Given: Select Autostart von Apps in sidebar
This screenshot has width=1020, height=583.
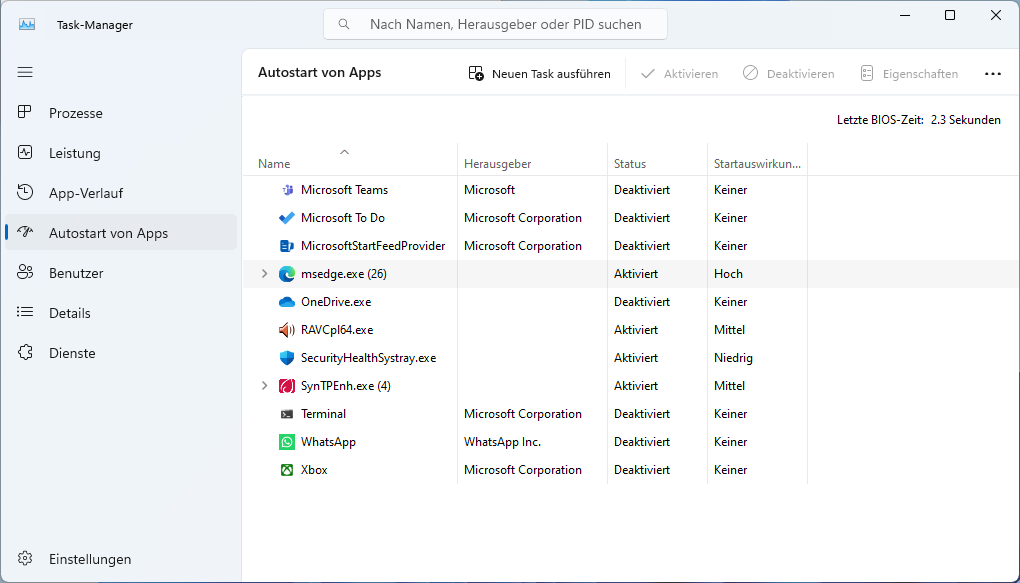Looking at the screenshot, I should coord(120,232).
